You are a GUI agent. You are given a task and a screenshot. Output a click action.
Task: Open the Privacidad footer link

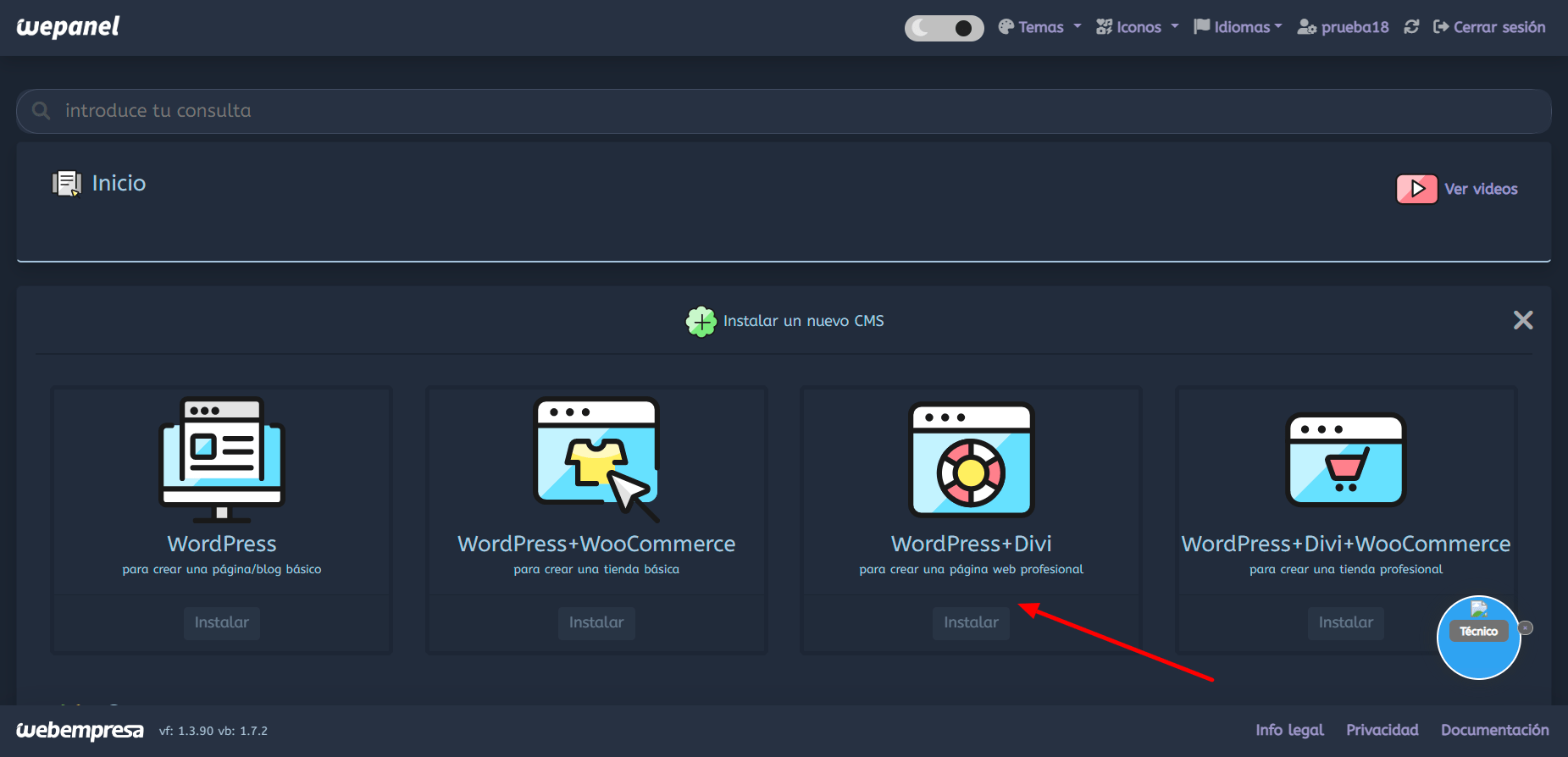coord(1382,730)
